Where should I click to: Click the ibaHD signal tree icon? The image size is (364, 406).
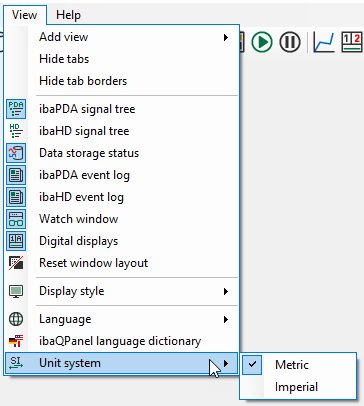coord(16,131)
